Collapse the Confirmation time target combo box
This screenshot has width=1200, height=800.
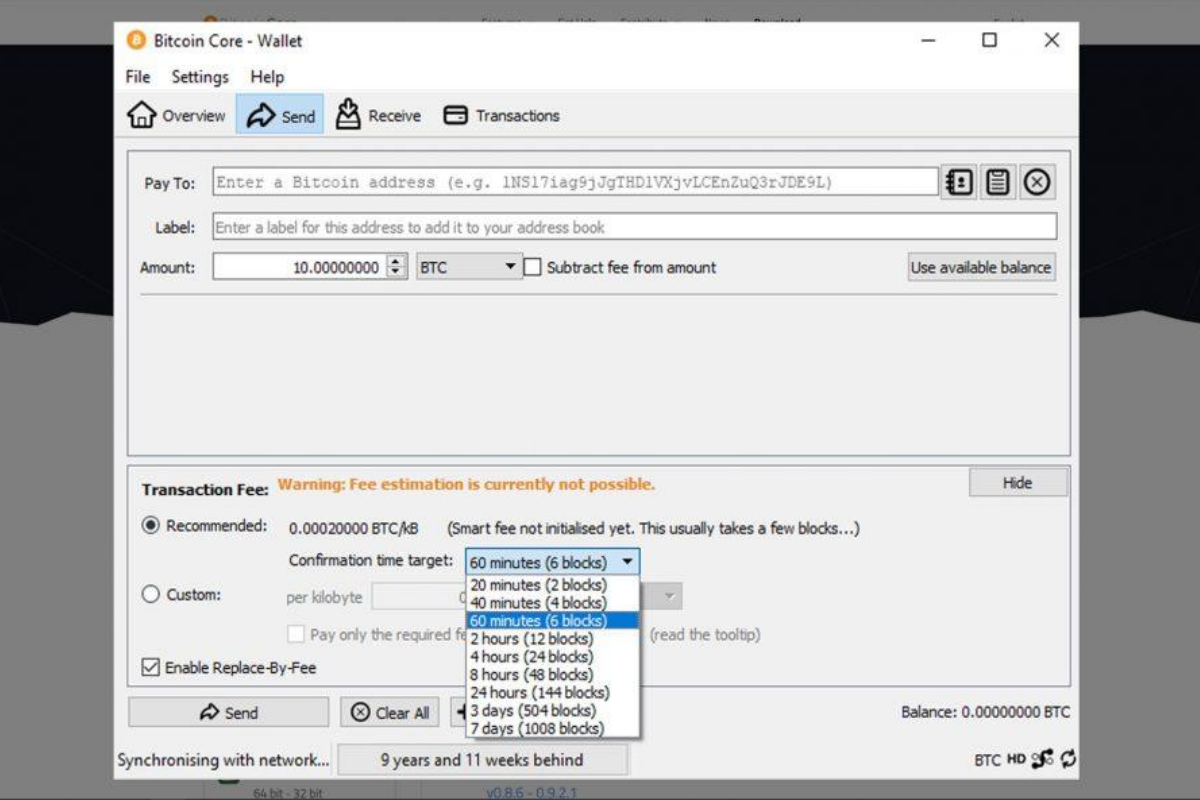[x=552, y=562]
